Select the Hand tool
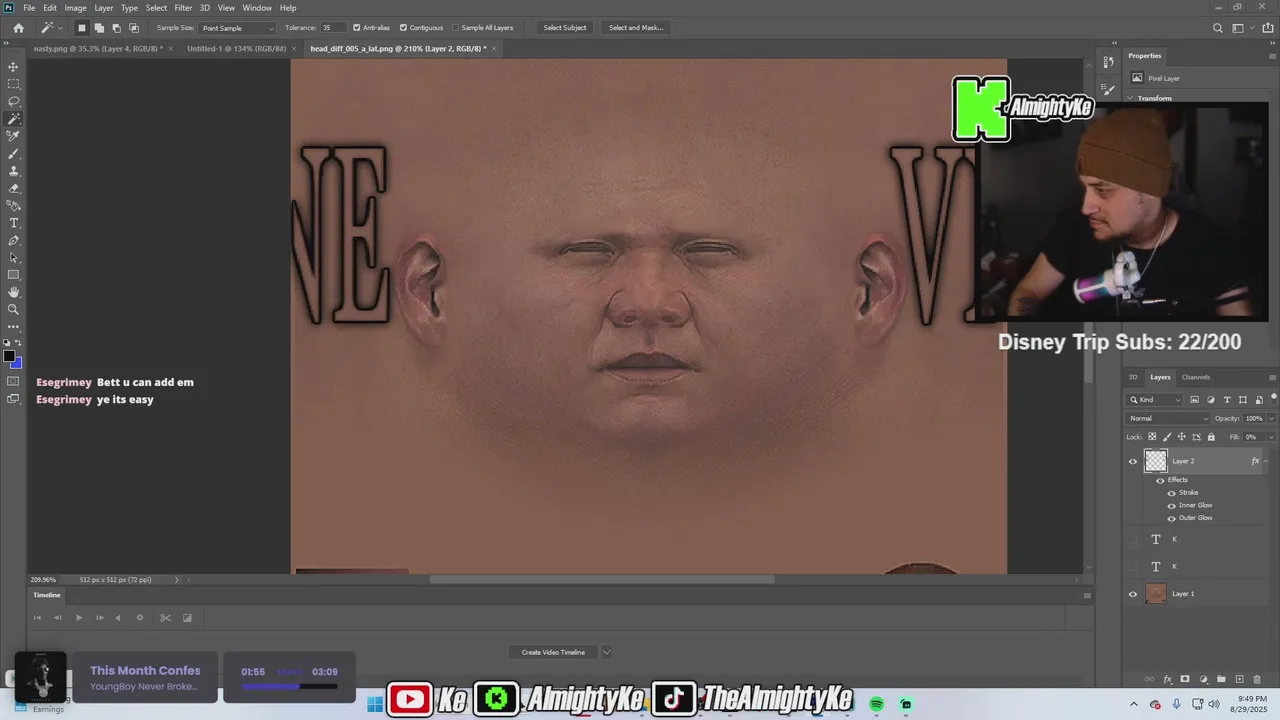The width and height of the screenshot is (1280, 720). 14,292
